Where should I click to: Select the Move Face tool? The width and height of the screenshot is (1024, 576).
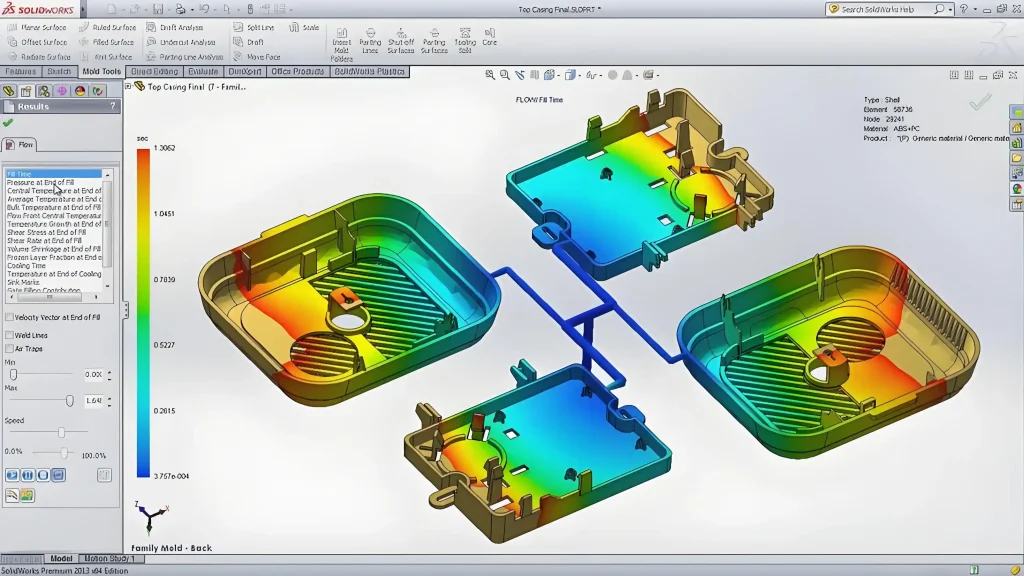coord(257,57)
